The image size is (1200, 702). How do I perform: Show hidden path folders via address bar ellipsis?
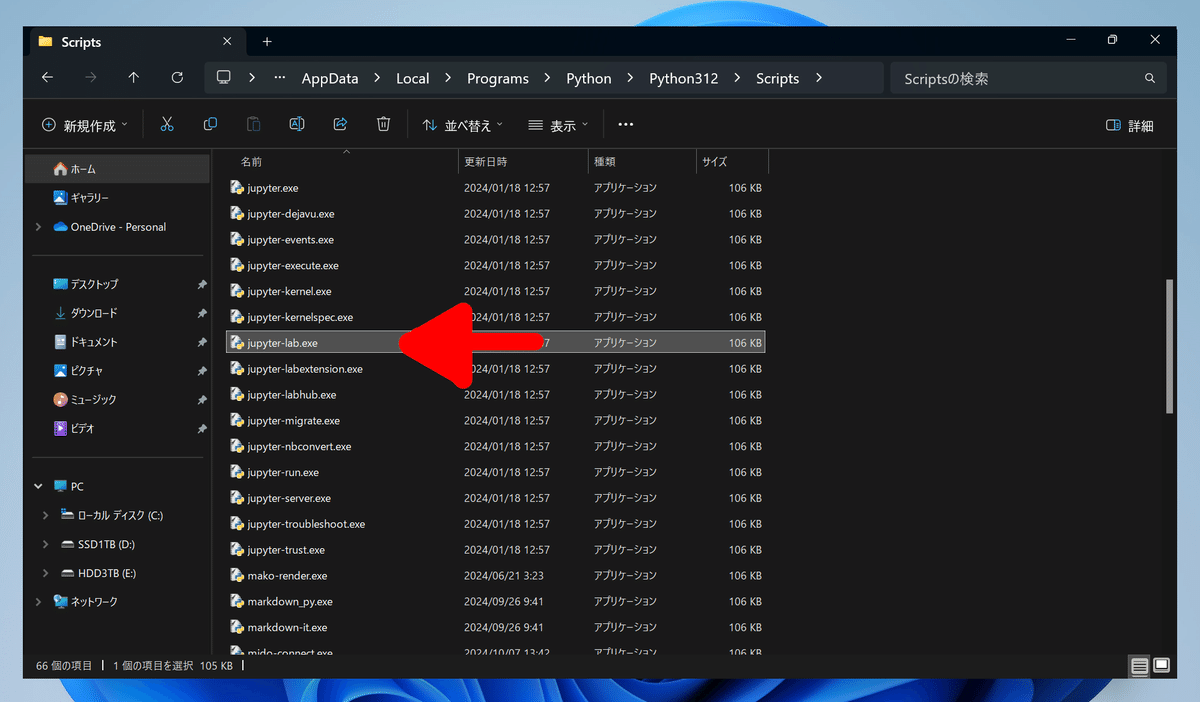[x=279, y=78]
